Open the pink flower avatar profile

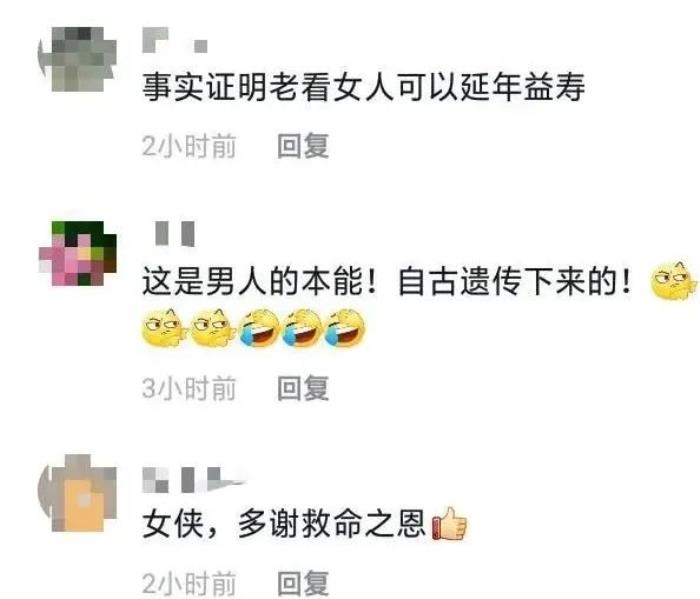(78, 253)
